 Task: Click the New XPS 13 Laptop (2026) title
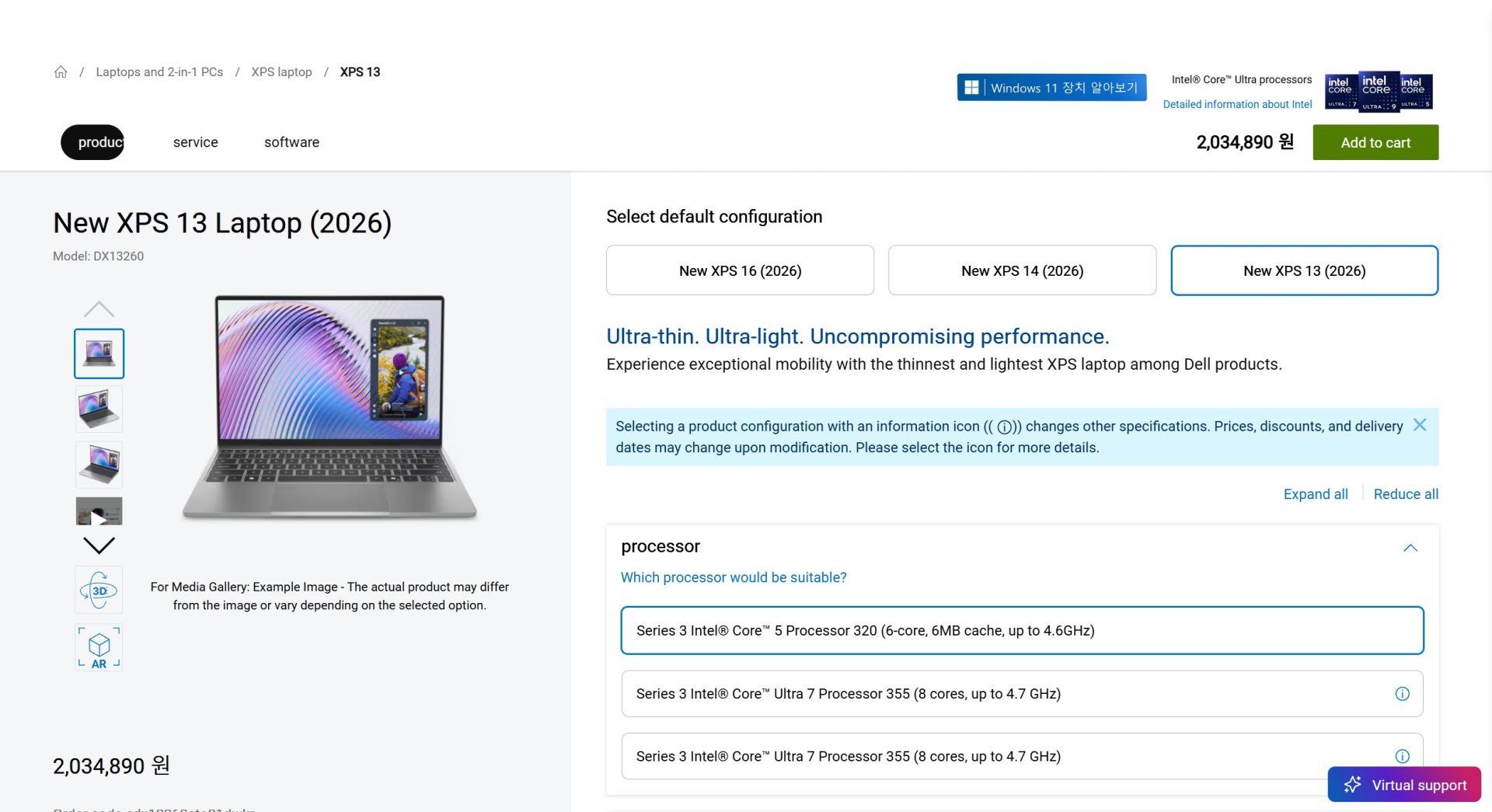pyautogui.click(x=222, y=223)
